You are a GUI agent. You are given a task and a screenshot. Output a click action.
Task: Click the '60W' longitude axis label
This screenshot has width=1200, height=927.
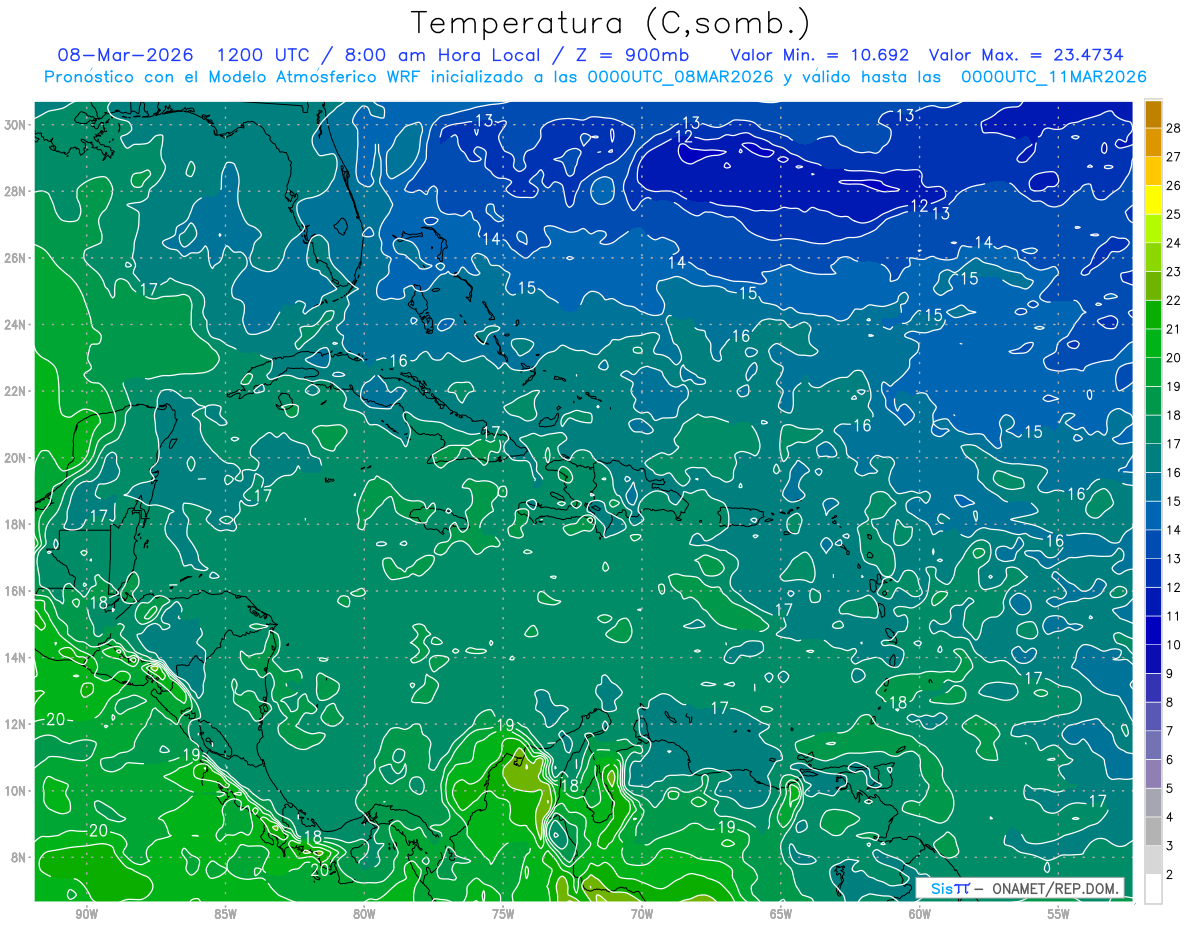920,914
